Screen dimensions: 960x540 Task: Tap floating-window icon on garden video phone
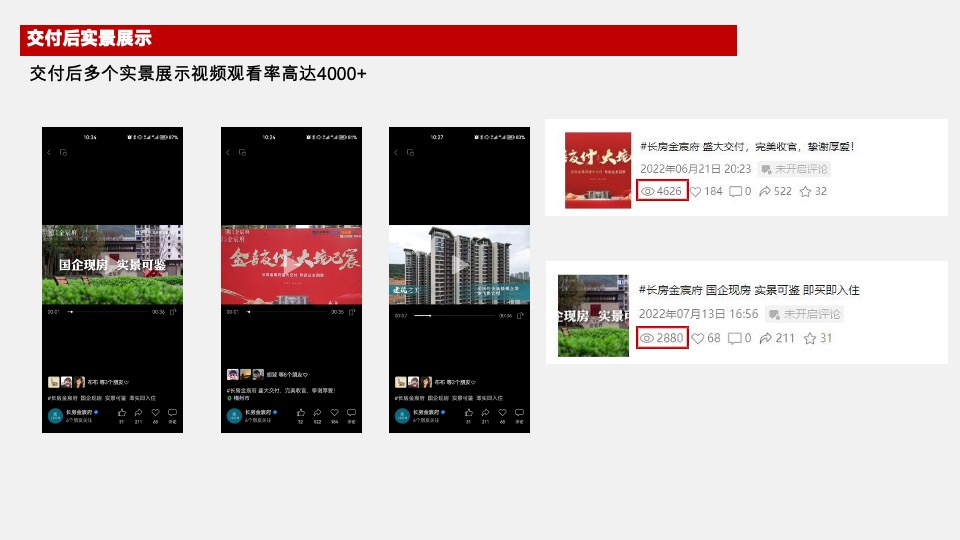pos(63,152)
